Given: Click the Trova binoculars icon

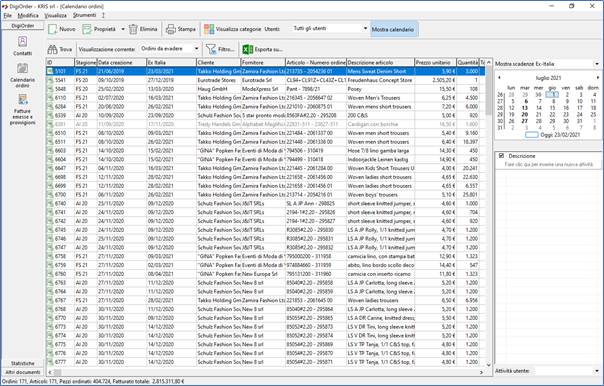Looking at the screenshot, I should [x=52, y=49].
